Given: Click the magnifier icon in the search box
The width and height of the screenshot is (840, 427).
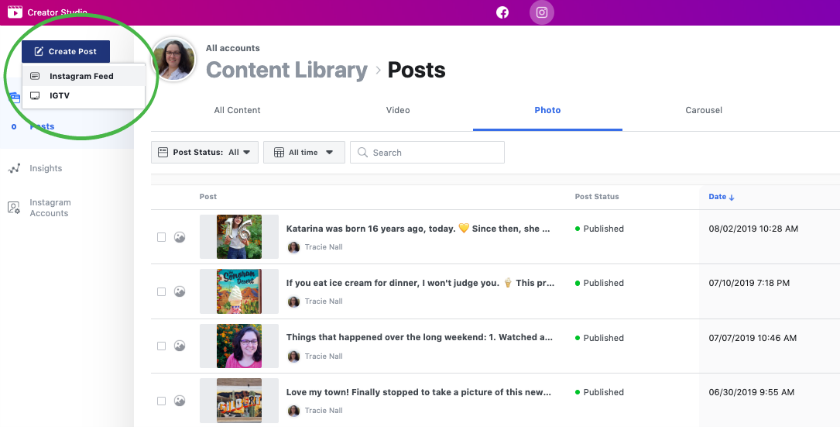Looking at the screenshot, I should (x=363, y=153).
